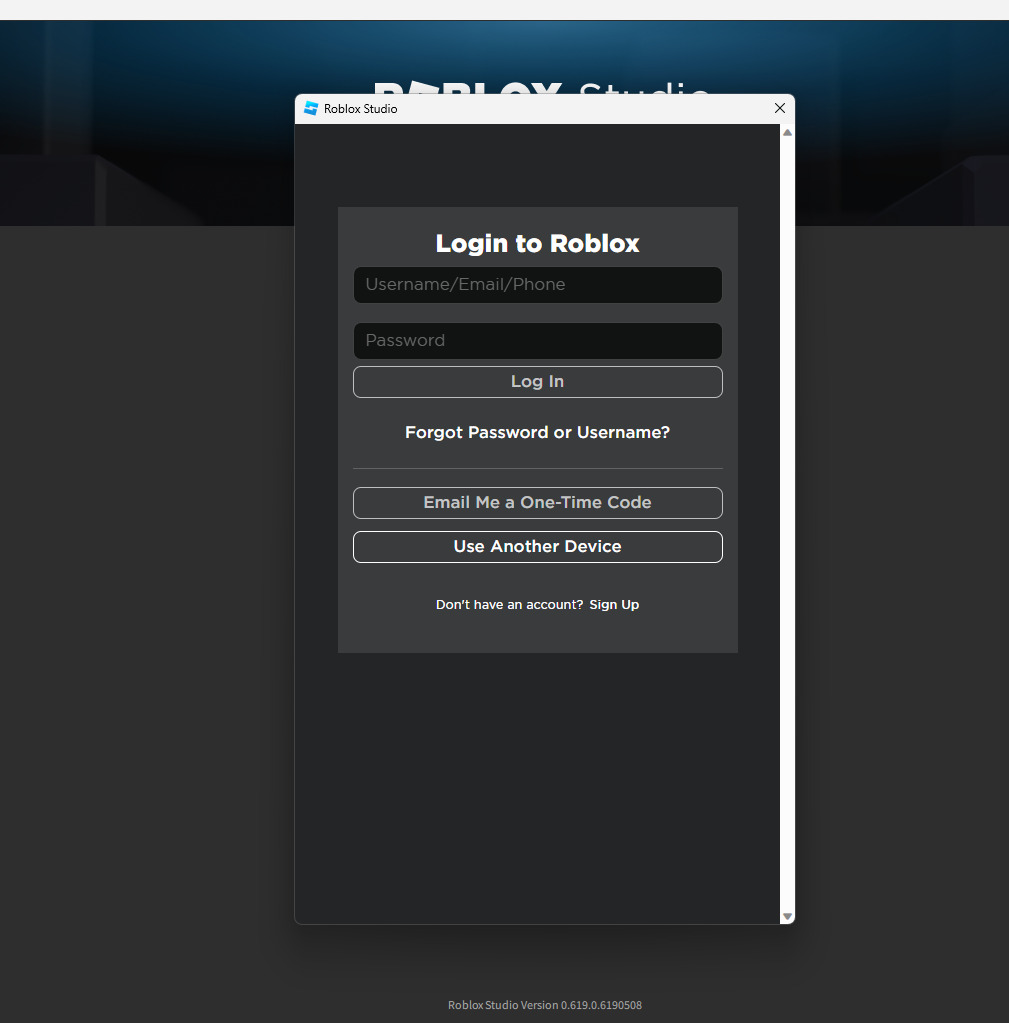Click the Don't have an account text
1009x1023 pixels.
508,604
